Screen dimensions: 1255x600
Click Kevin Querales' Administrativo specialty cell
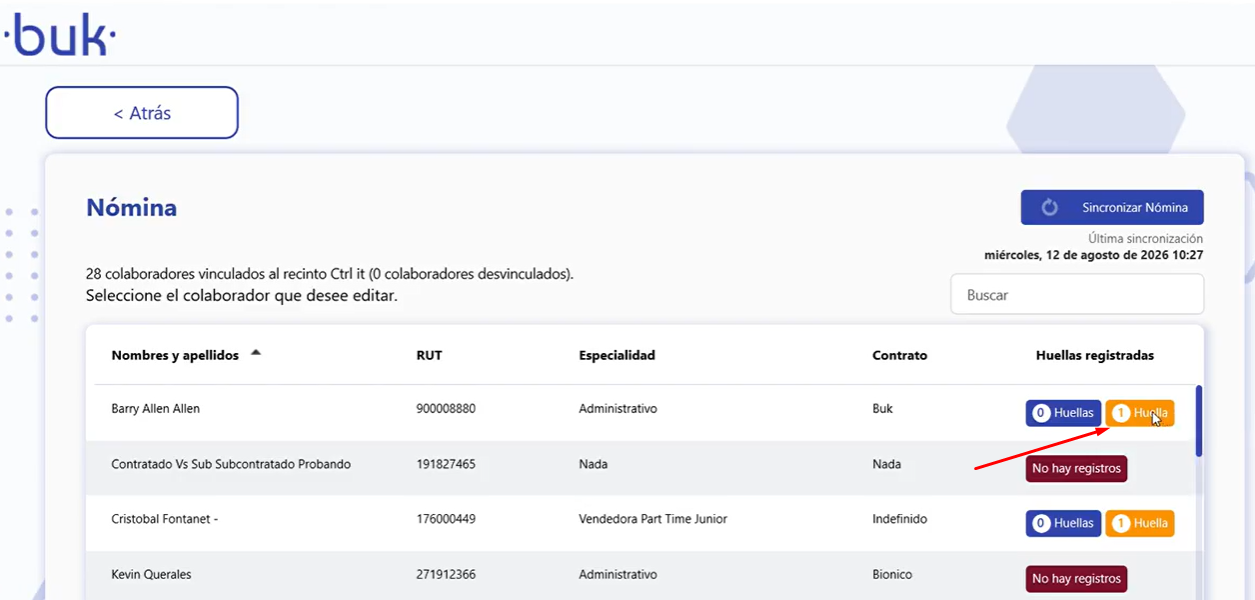[x=618, y=575]
